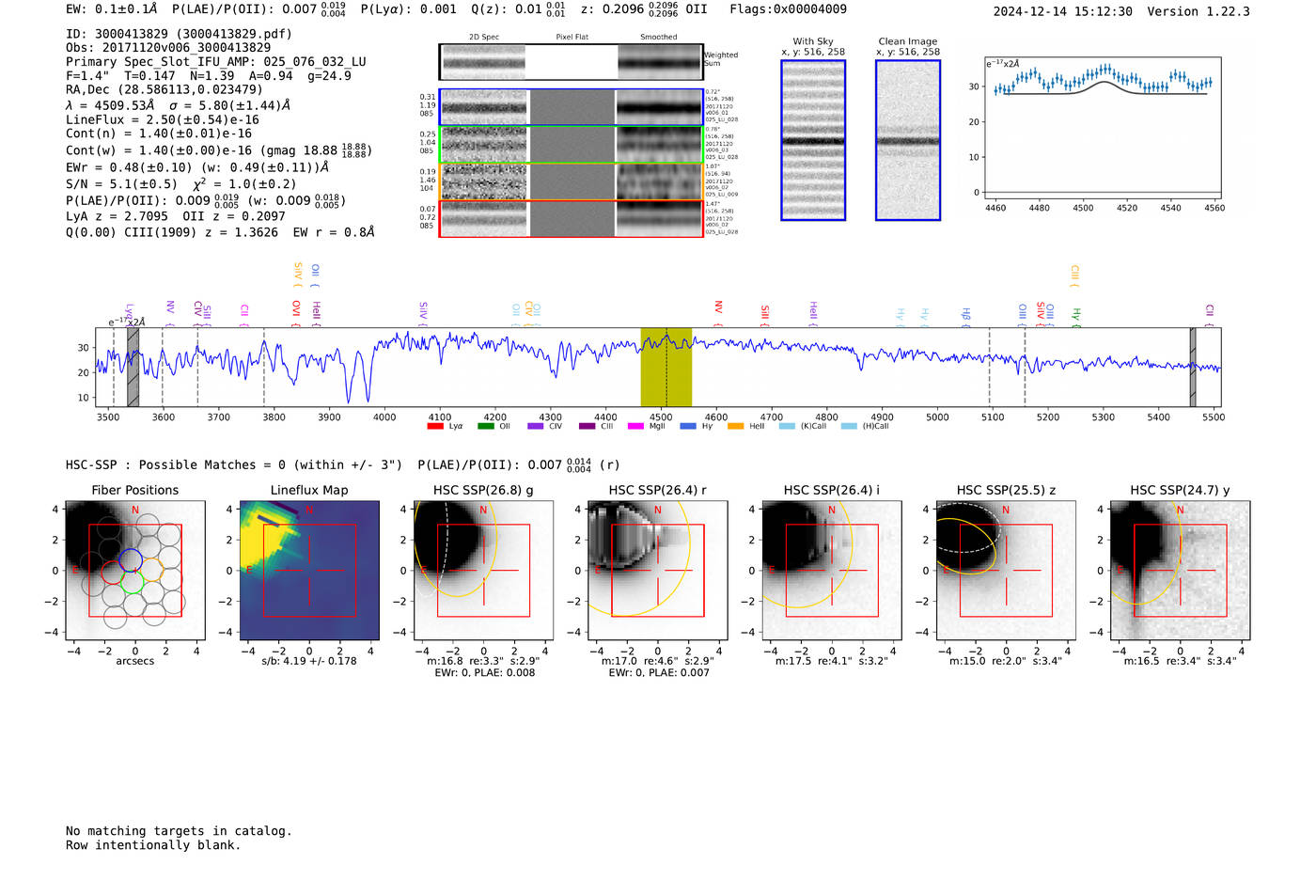Click the red Lyα legend swatch
The height and width of the screenshot is (896, 1316).
point(434,426)
